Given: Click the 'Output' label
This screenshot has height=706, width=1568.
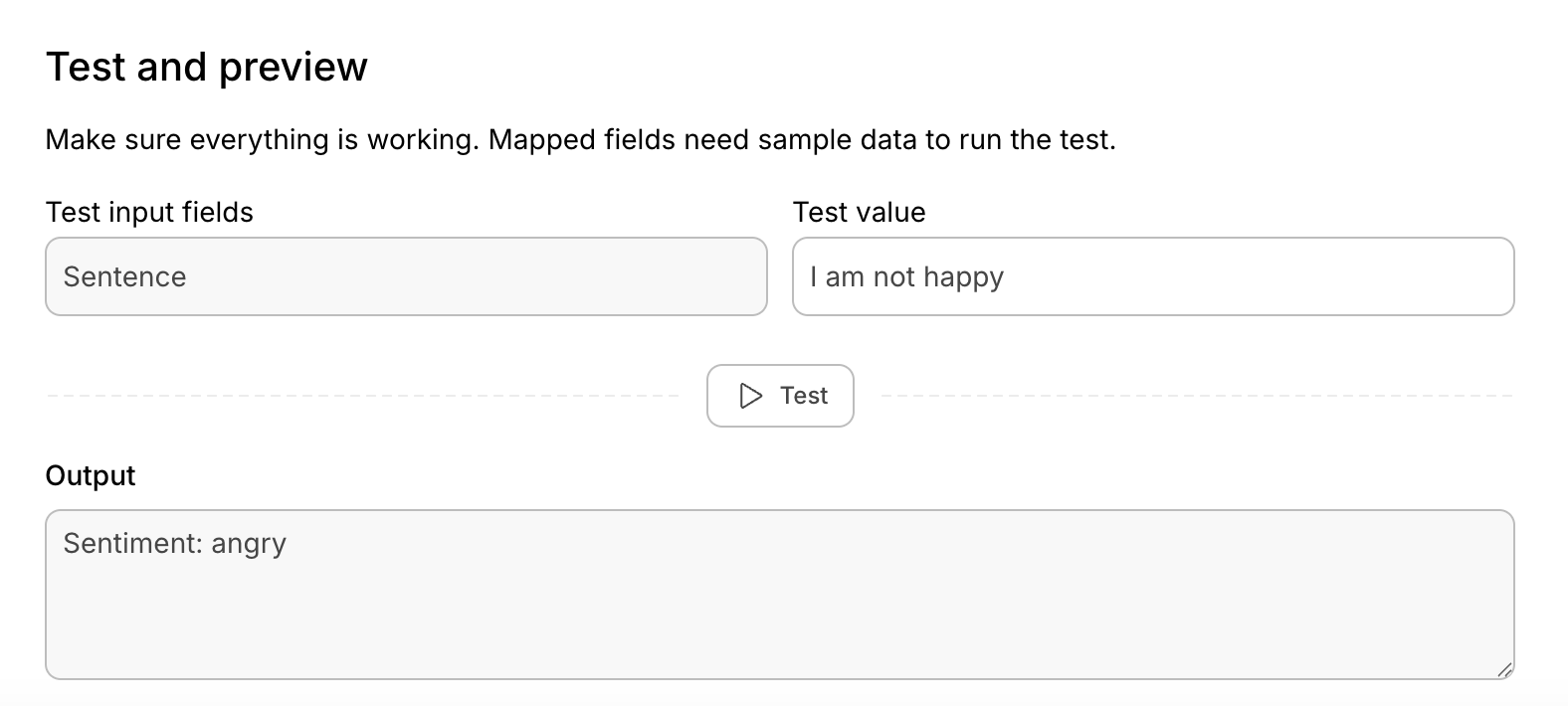Looking at the screenshot, I should 91,475.
